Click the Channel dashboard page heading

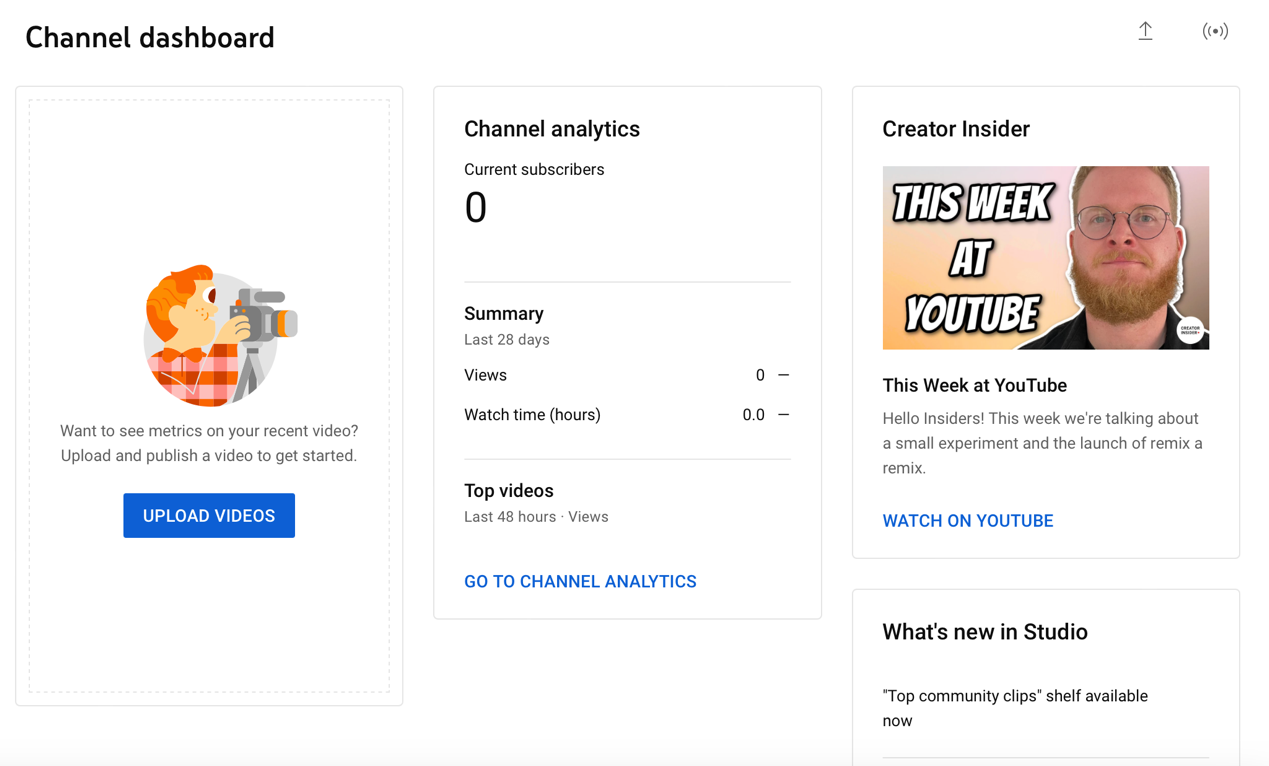pyautogui.click(x=149, y=37)
